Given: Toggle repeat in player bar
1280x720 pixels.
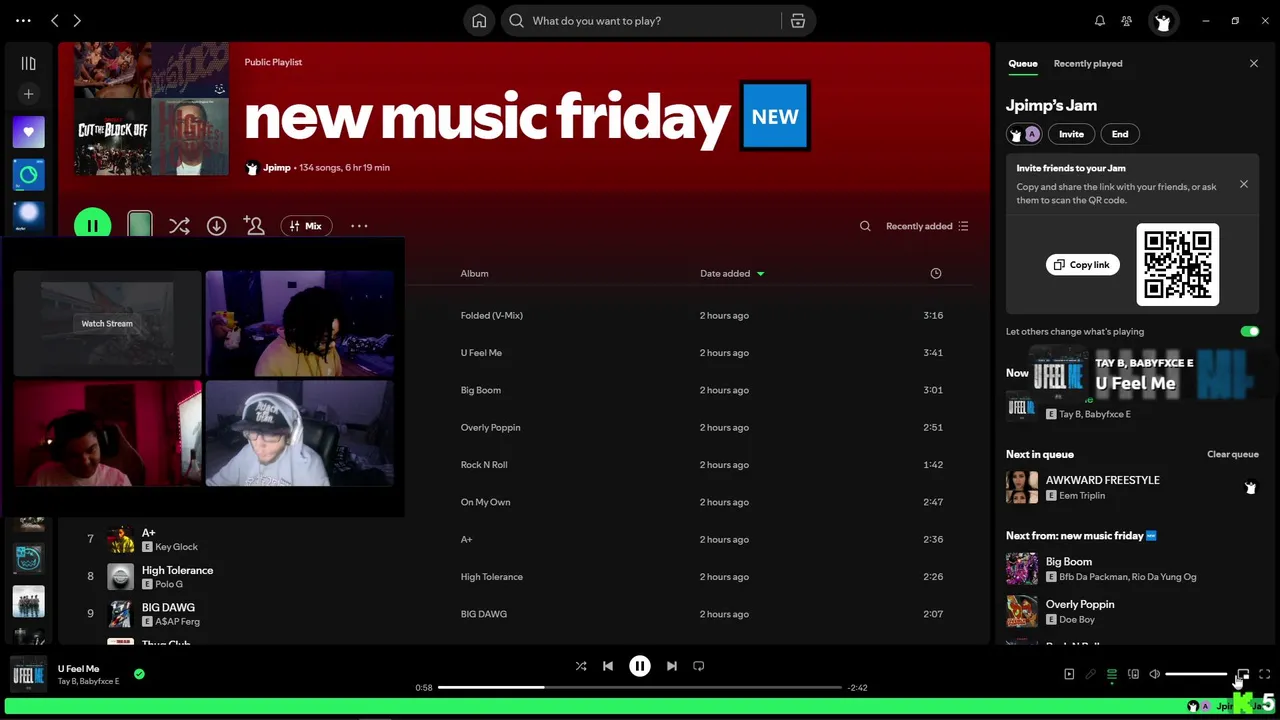Looking at the screenshot, I should 699,666.
